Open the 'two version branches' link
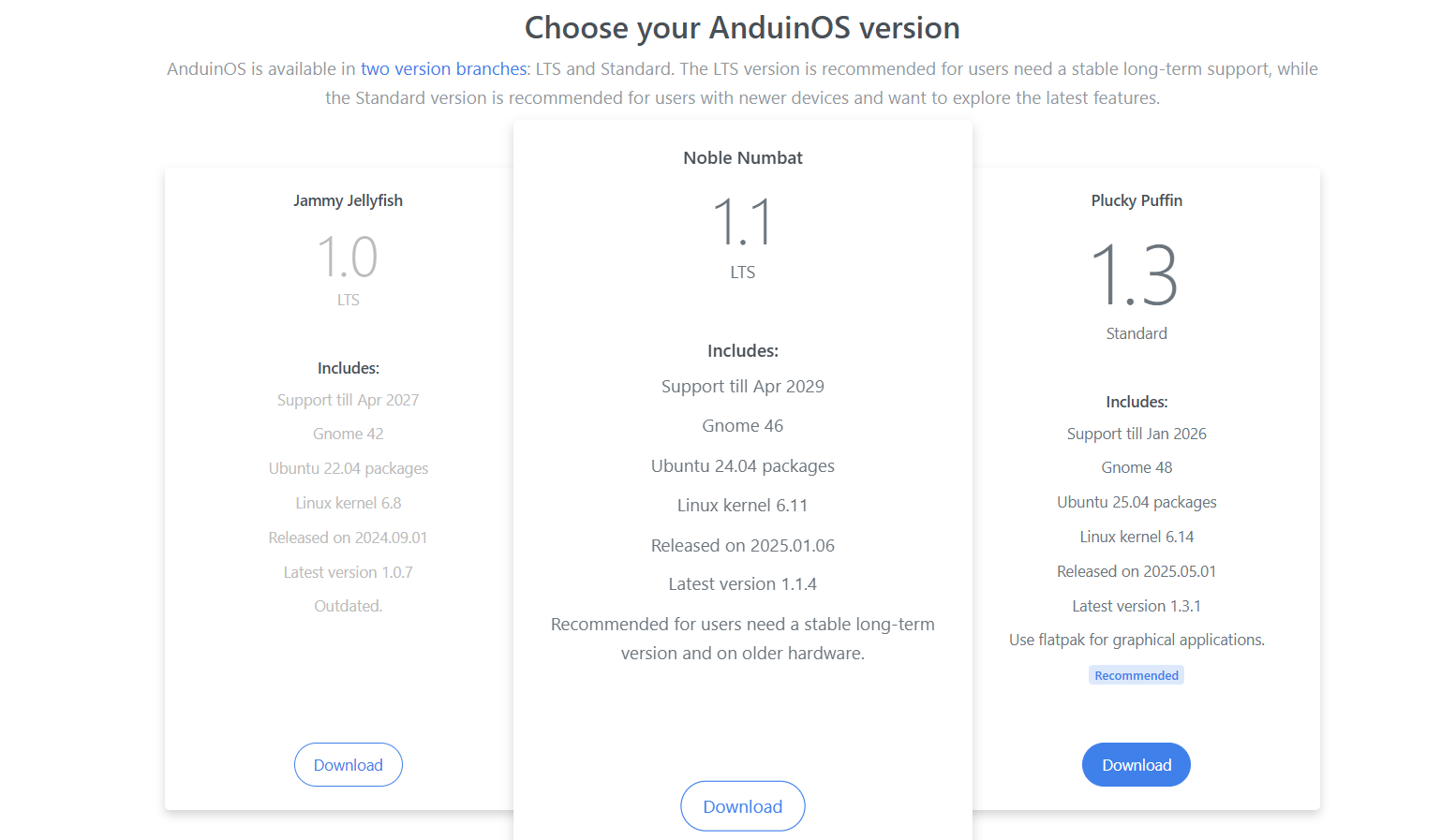This screenshot has width=1441, height=840. [444, 68]
